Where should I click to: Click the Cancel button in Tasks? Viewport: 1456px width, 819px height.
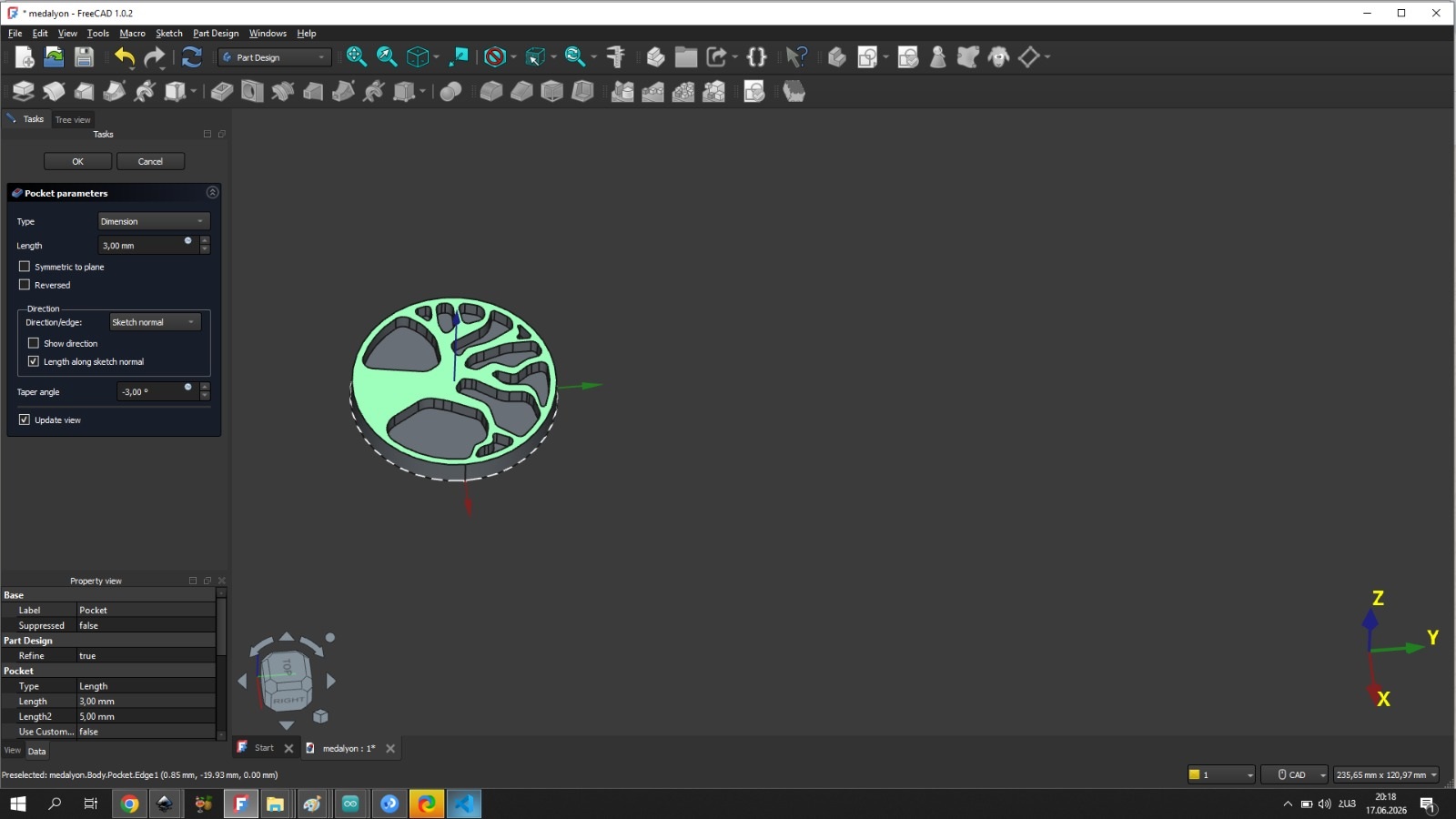[150, 161]
